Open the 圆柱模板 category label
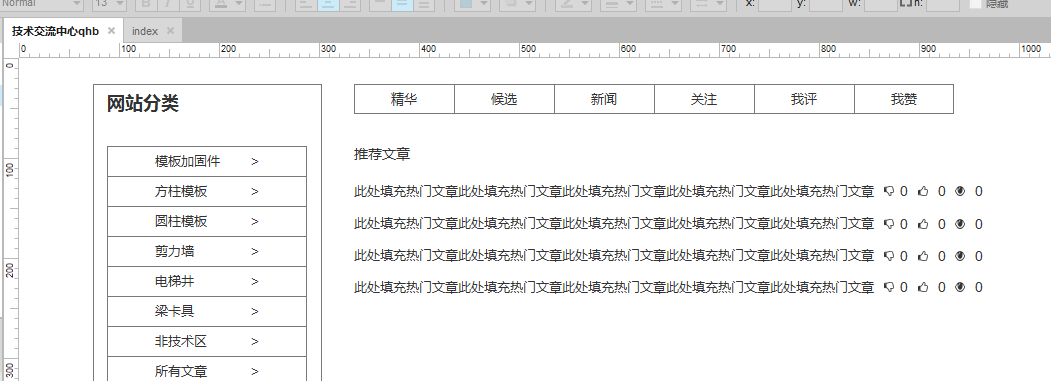1051x381 pixels. [x=181, y=221]
